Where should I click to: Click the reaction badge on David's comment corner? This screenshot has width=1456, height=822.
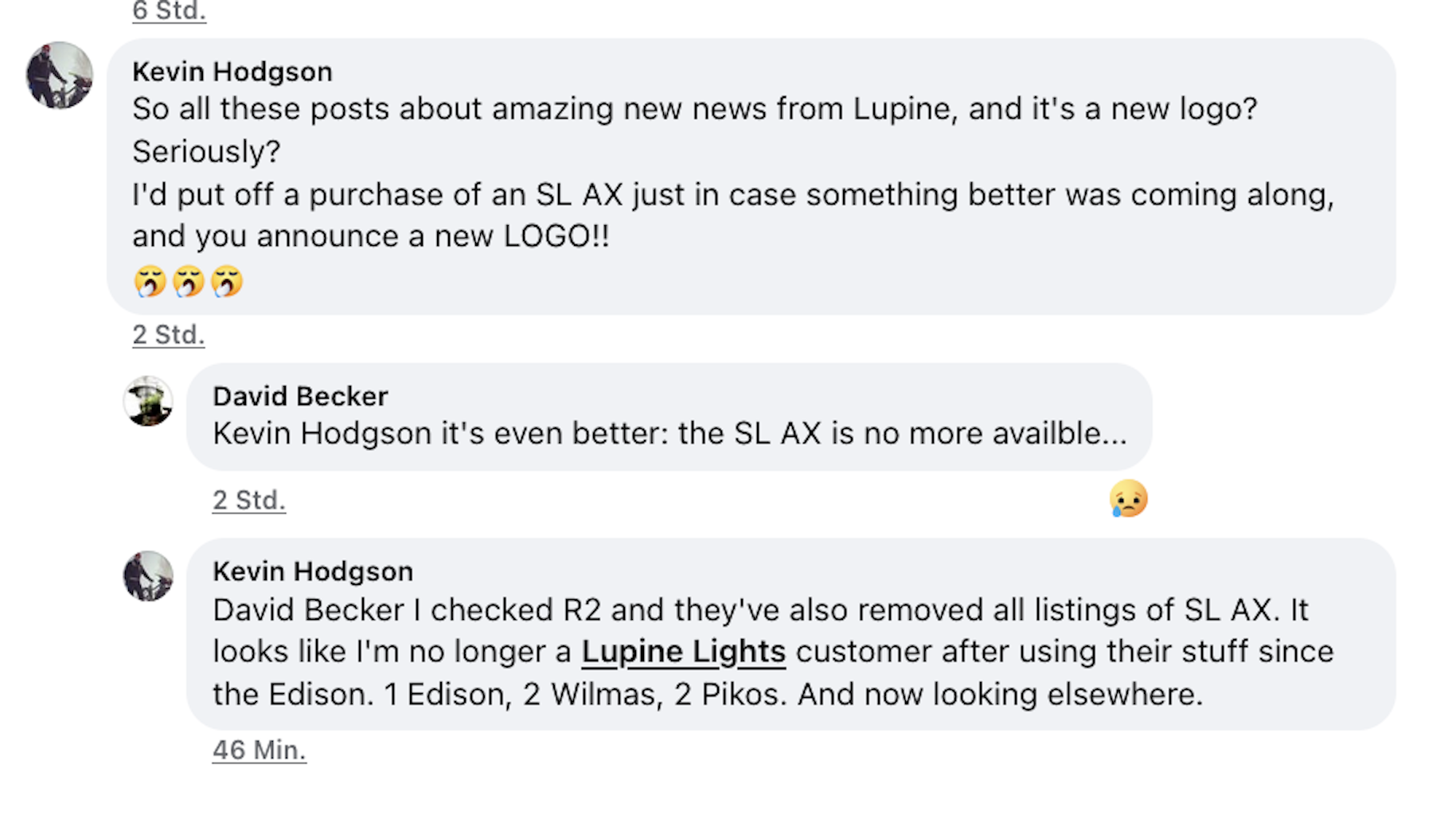point(1128,499)
